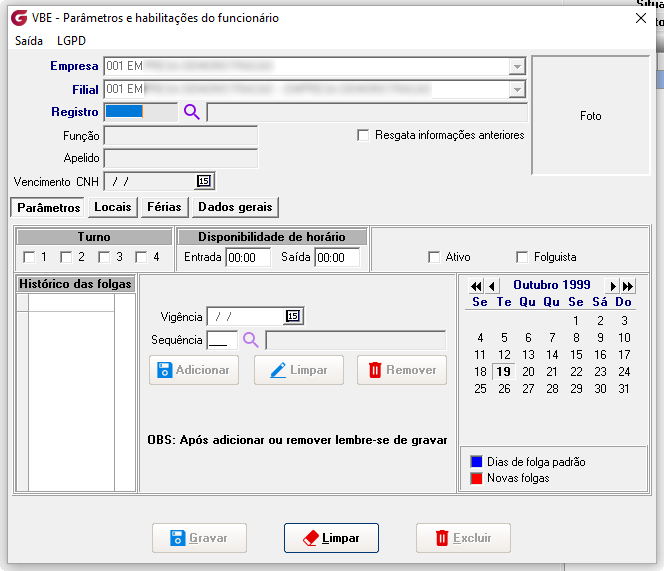This screenshot has height=571, width=664.
Task: Jump forward one year in calendar
Action: click(628, 286)
